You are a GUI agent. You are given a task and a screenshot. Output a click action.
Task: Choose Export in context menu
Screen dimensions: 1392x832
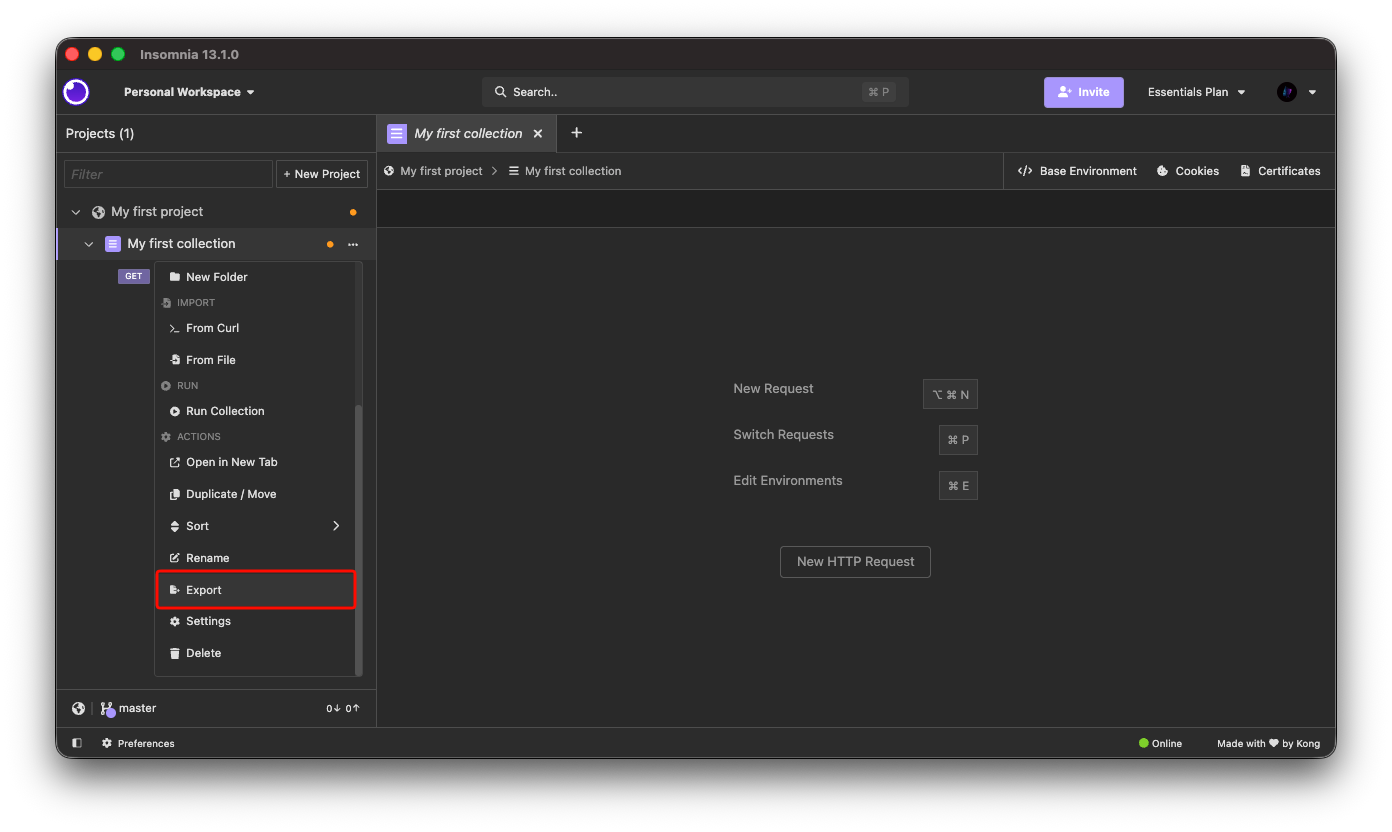(x=255, y=590)
